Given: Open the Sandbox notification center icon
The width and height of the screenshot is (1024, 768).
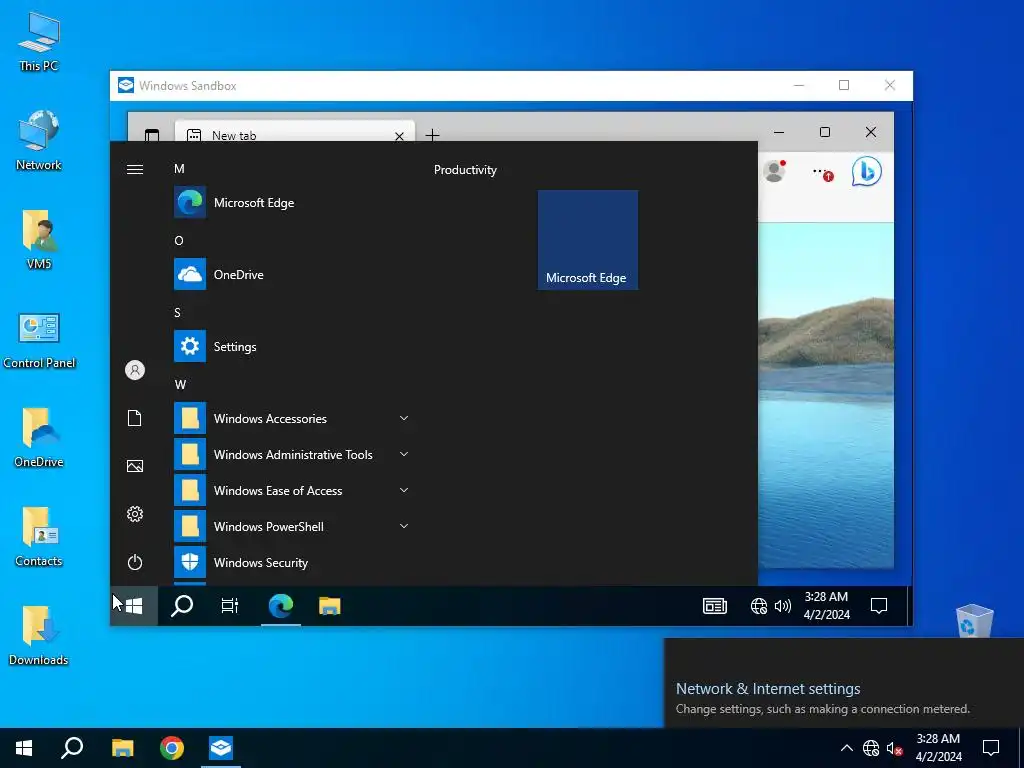Looking at the screenshot, I should pyautogui.click(x=879, y=606).
